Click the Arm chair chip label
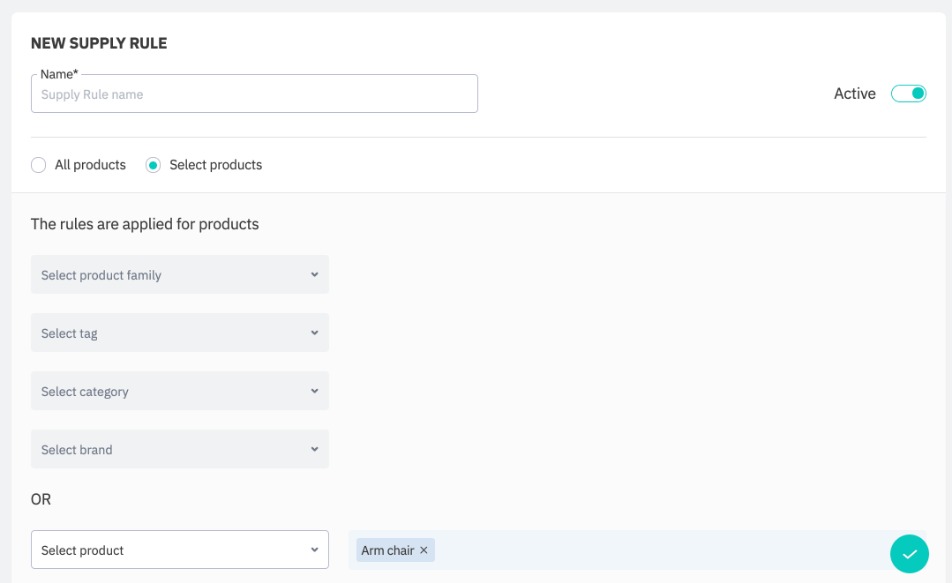 pos(387,550)
